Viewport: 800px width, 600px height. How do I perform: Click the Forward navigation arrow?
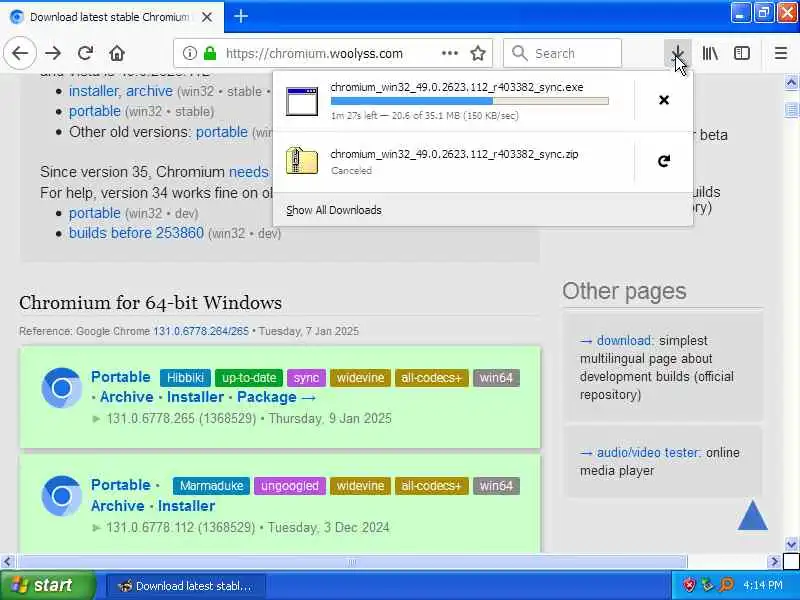53,53
